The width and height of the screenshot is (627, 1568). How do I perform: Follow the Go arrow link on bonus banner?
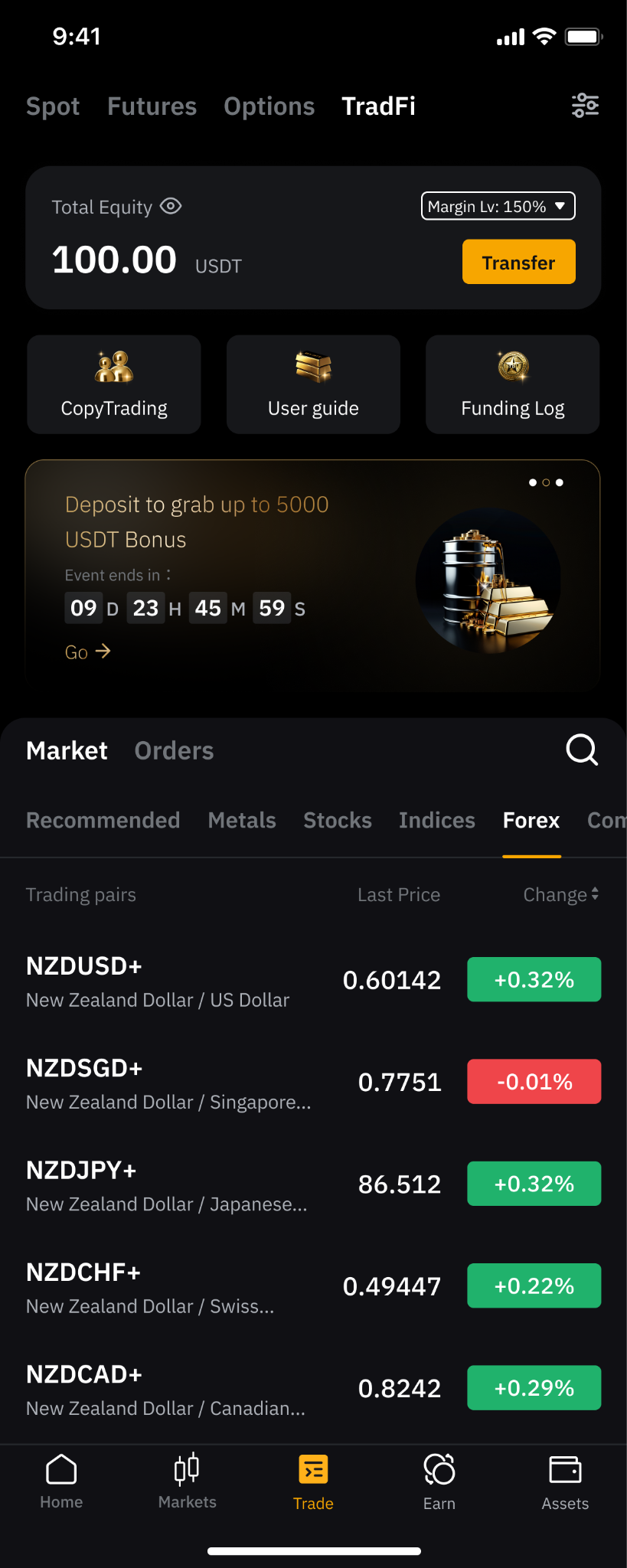click(x=88, y=652)
